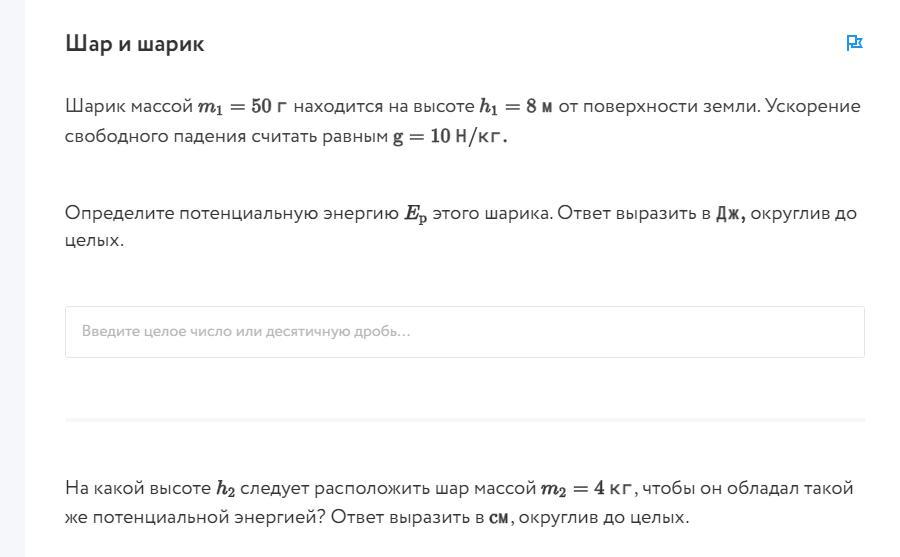The height and width of the screenshot is (557, 900).
Task: Click the word "Определите" in the first question
Action: (119, 213)
